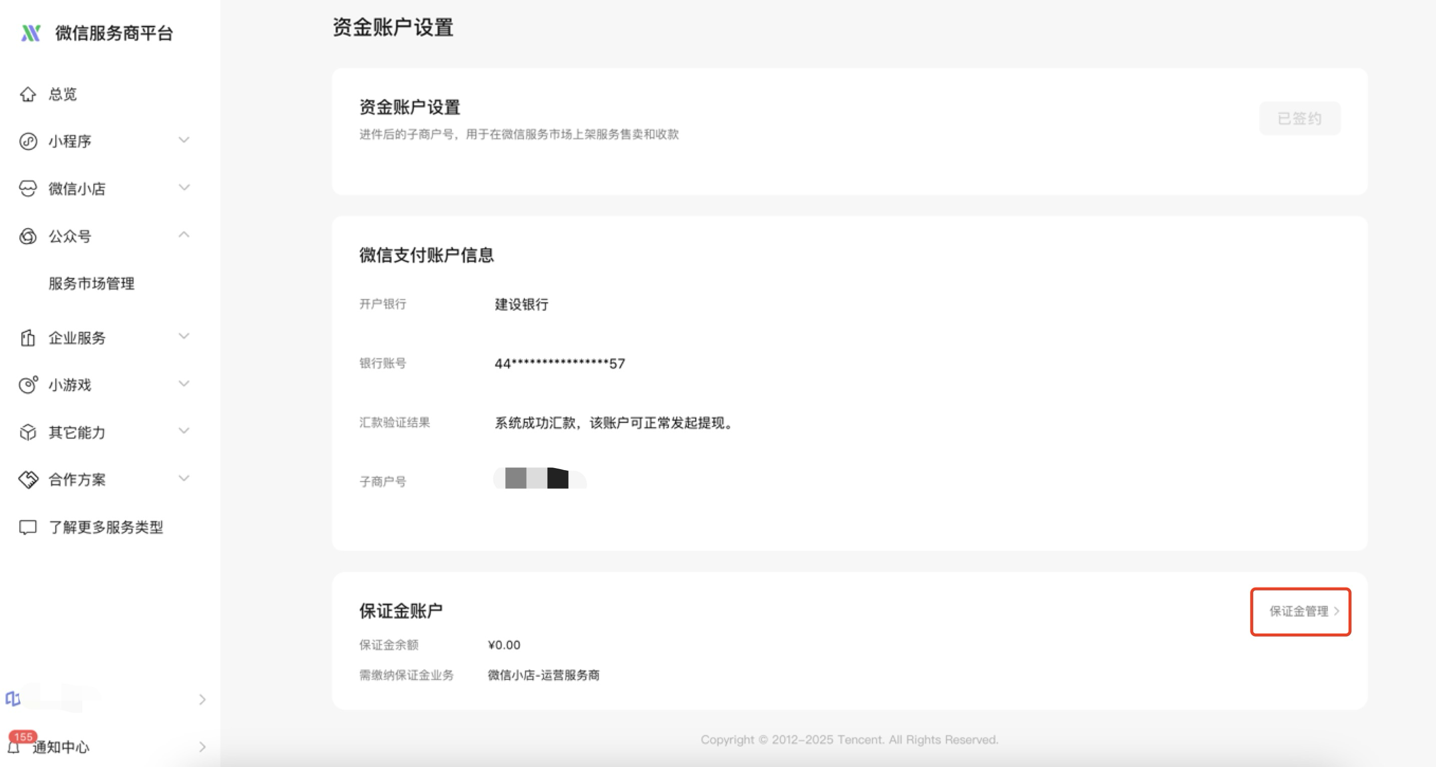The image size is (1436, 767).
Task: Click the 微信支付账户信息 heading
Action: (427, 255)
